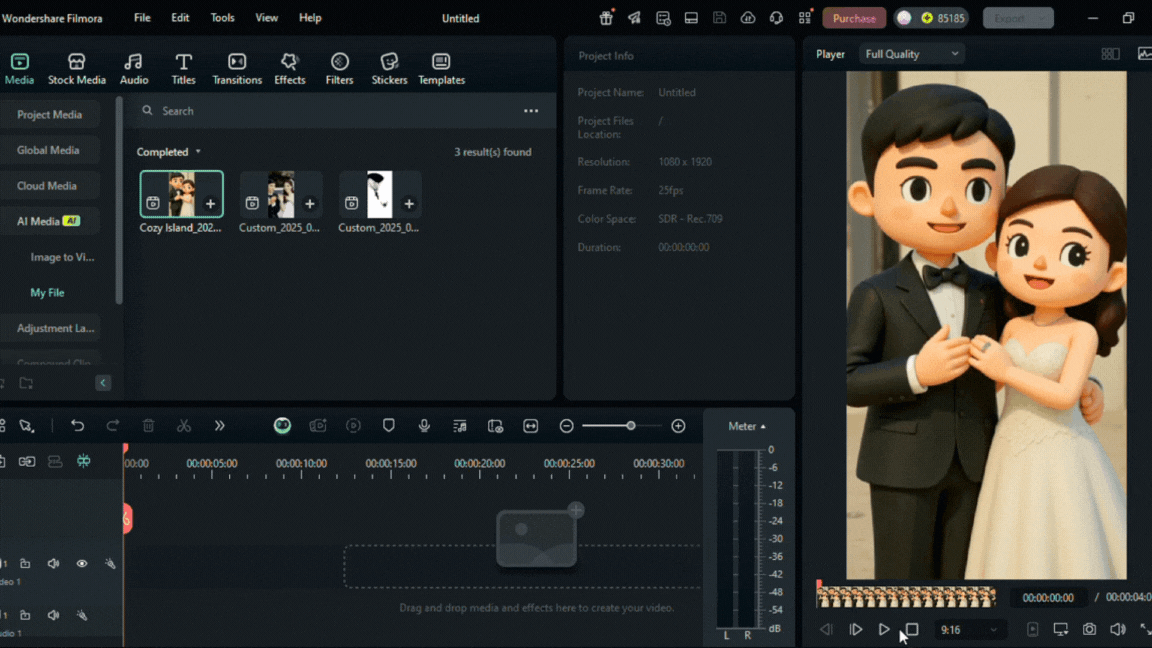Viewport: 1152px width, 648px height.
Task: Open the Tools menu
Action: [x=222, y=18]
